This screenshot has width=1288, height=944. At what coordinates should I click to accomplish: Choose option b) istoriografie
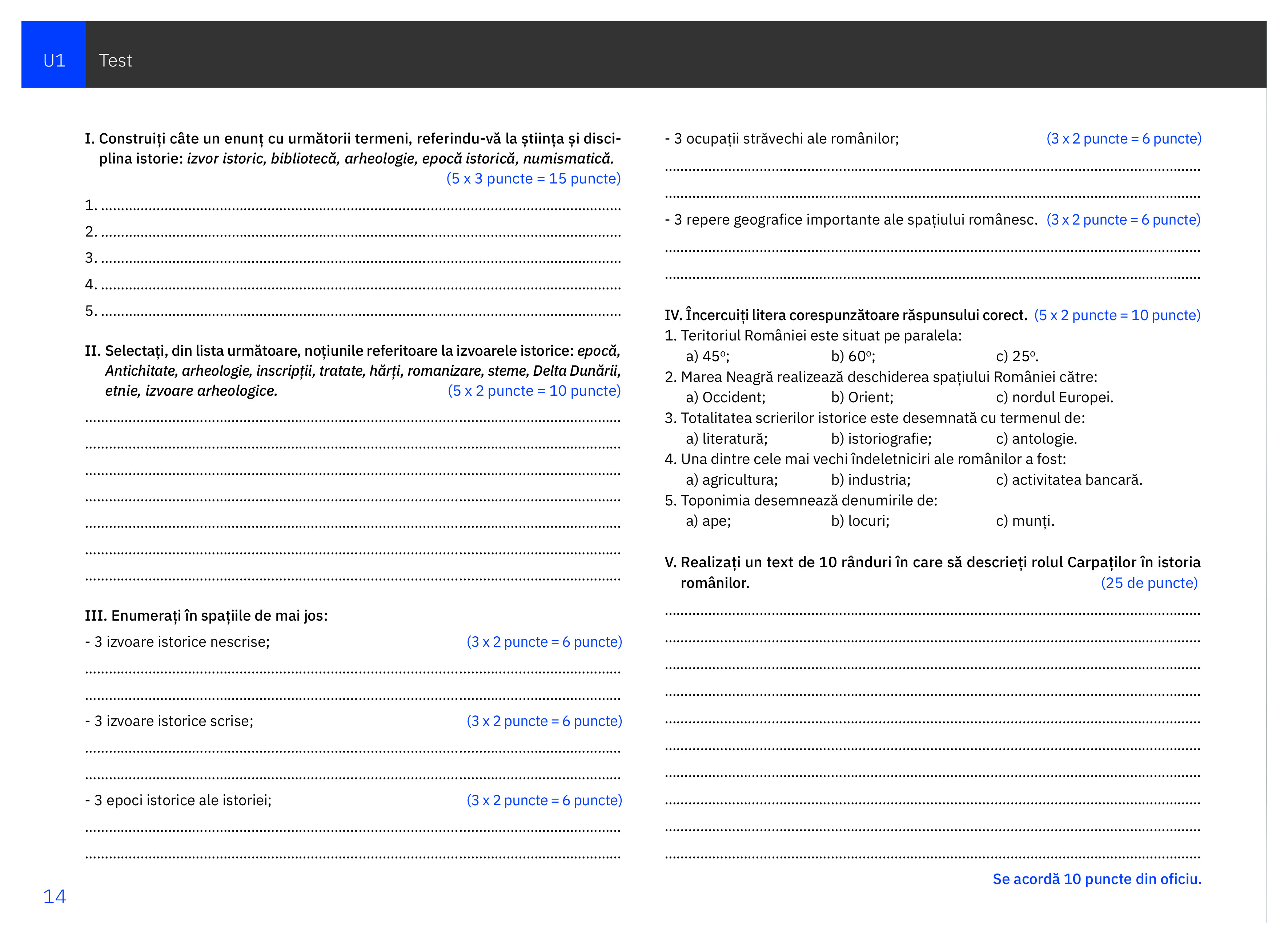881,439
